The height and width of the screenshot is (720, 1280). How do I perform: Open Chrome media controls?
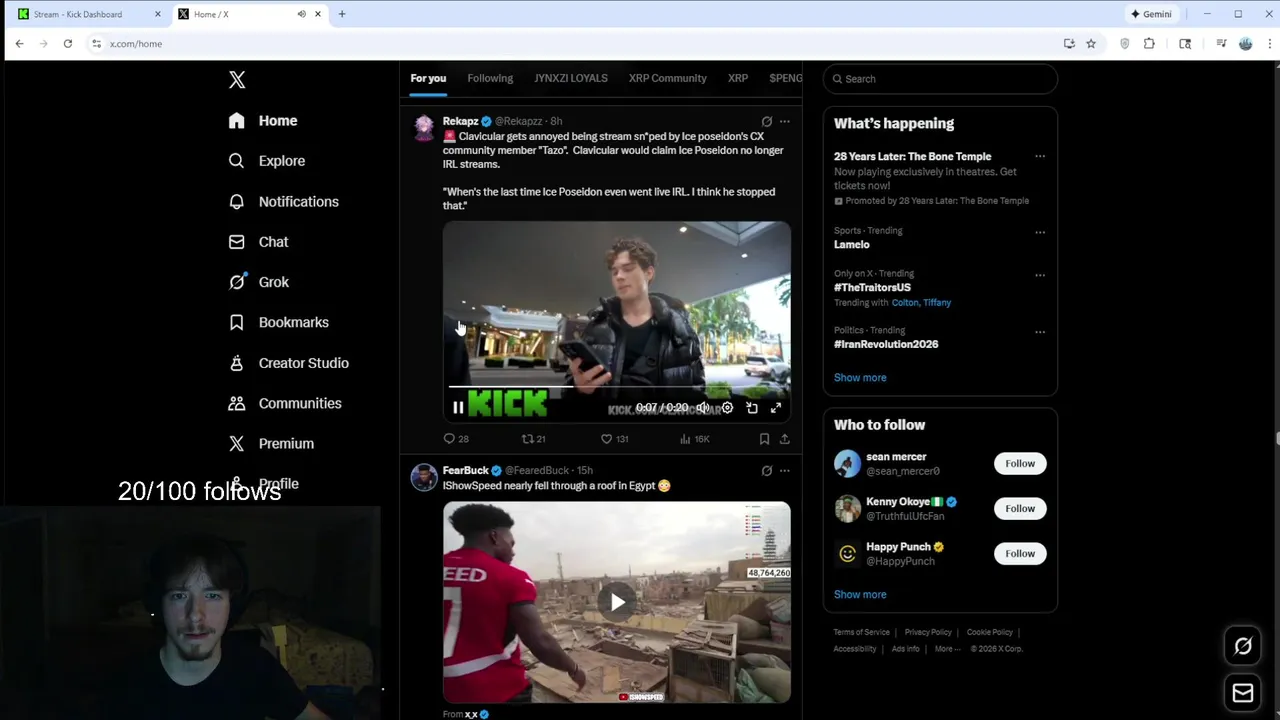click(1221, 44)
